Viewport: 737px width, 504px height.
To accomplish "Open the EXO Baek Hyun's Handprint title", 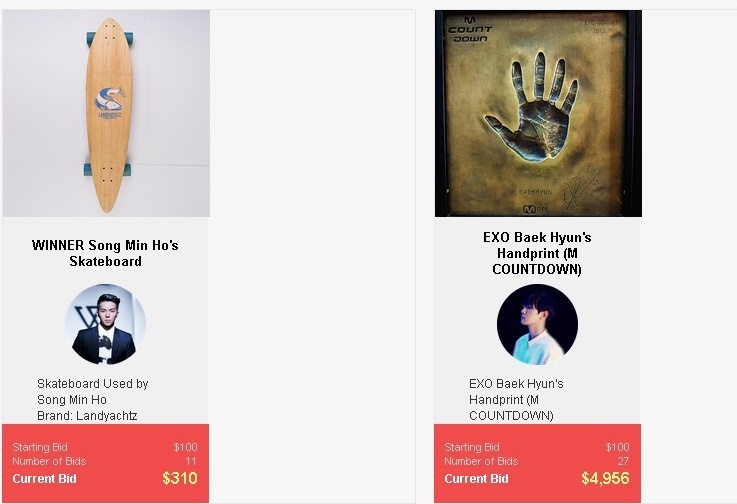I will pyautogui.click(x=537, y=253).
